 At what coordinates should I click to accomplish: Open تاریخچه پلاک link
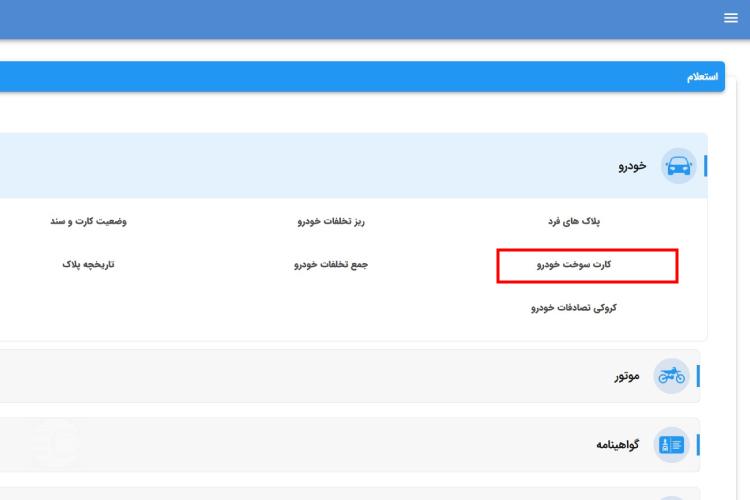point(88,264)
